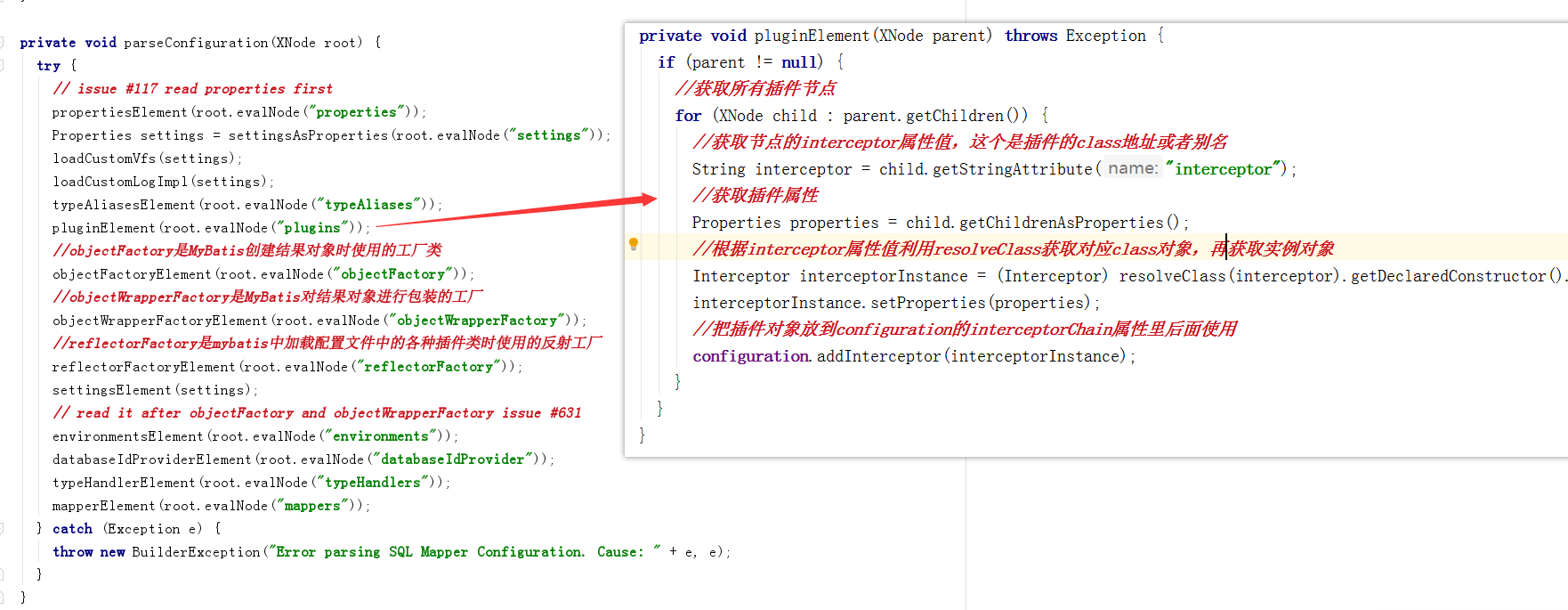Click the 'catch (Exception e)' line
This screenshot has width=1568, height=610.
[x=129, y=529]
